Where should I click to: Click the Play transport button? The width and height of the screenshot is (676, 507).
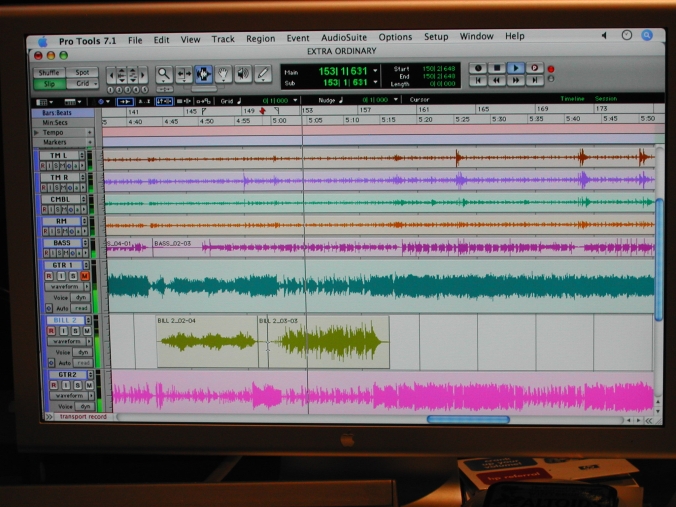[516, 68]
